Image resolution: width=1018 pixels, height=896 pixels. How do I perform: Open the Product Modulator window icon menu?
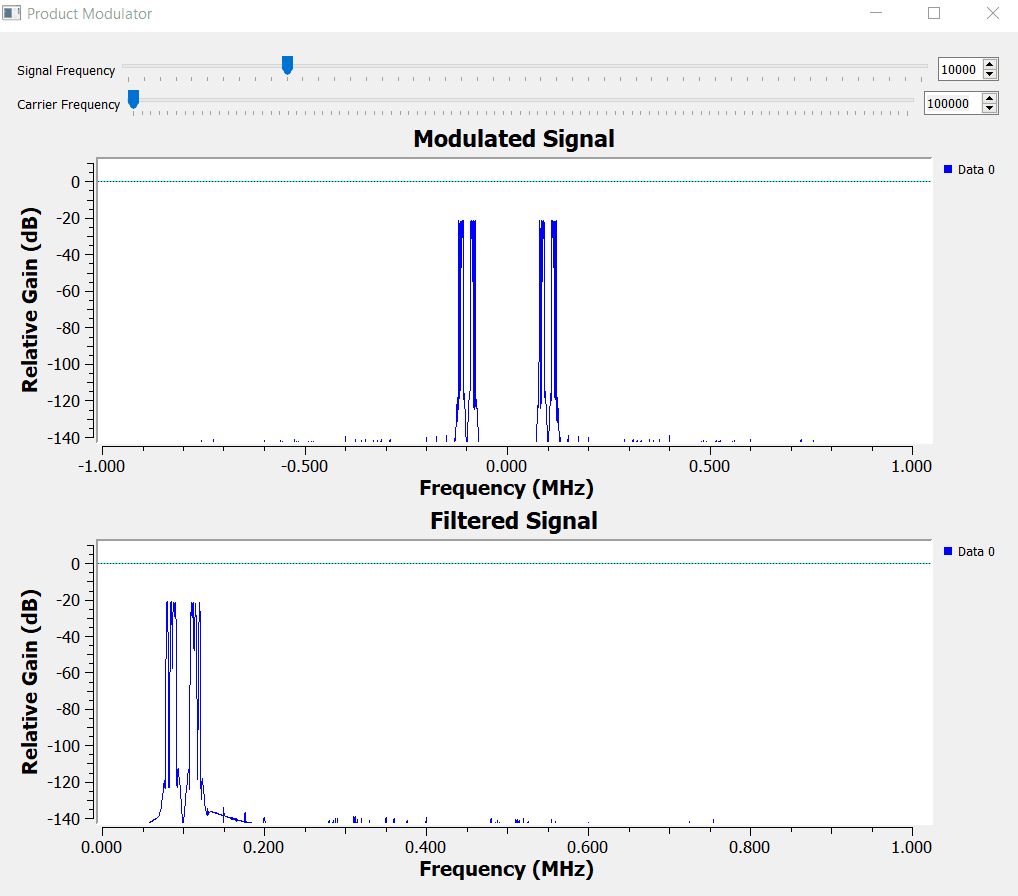pos(12,14)
